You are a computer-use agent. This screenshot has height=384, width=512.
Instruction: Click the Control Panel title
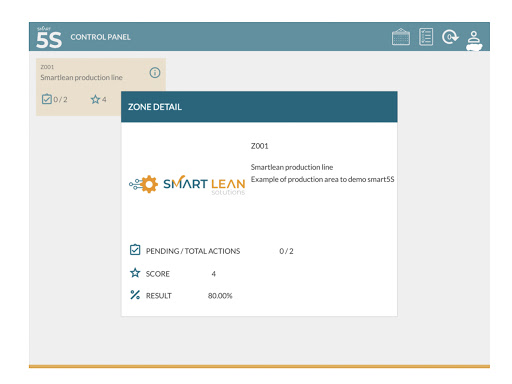(100, 37)
